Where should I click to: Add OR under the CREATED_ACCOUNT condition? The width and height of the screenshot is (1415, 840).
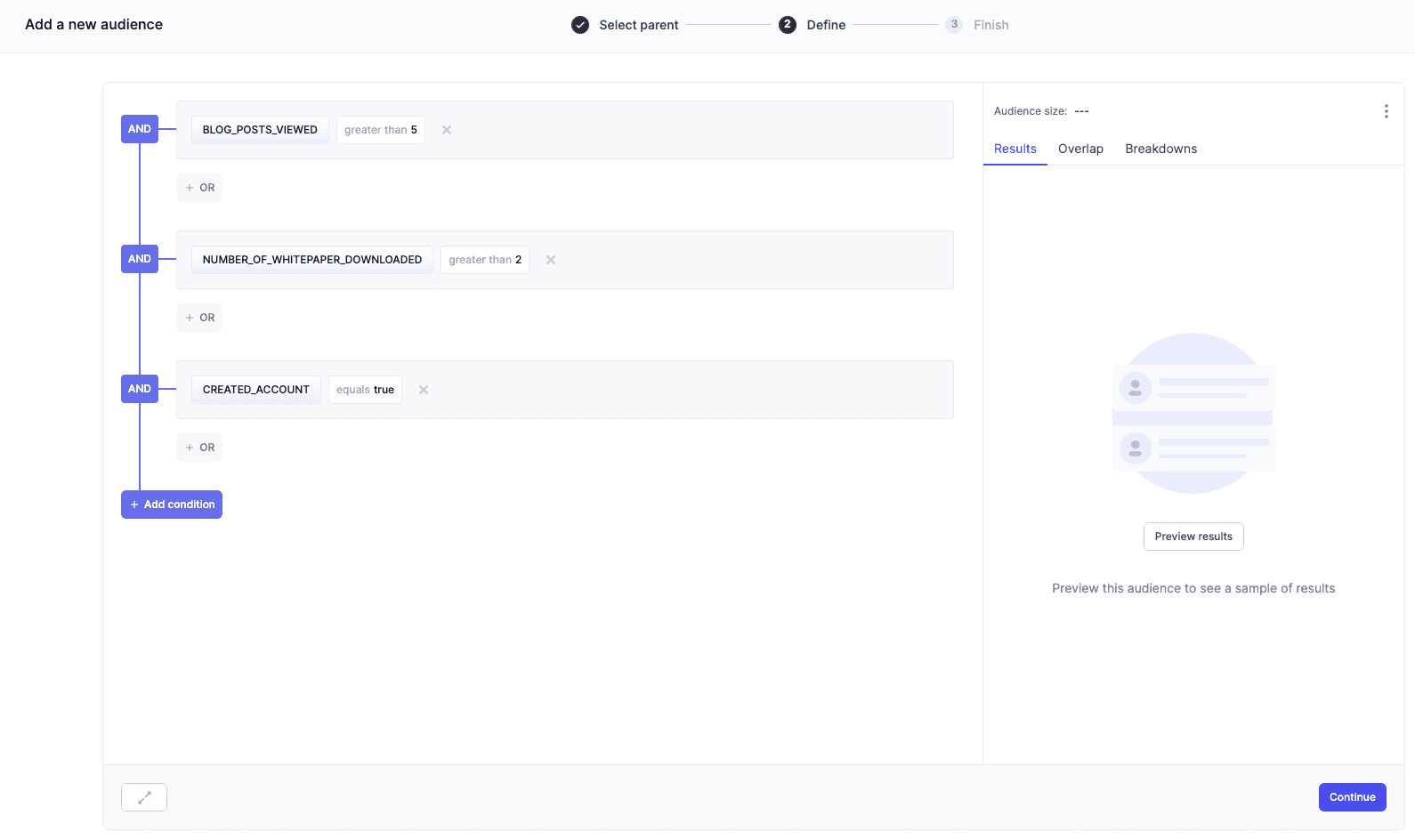(199, 448)
